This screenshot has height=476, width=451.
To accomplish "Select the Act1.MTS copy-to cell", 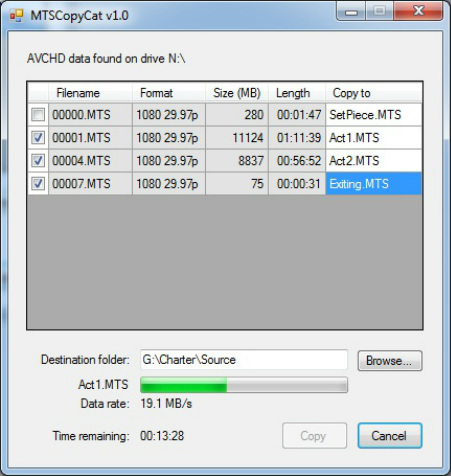I will point(374,138).
